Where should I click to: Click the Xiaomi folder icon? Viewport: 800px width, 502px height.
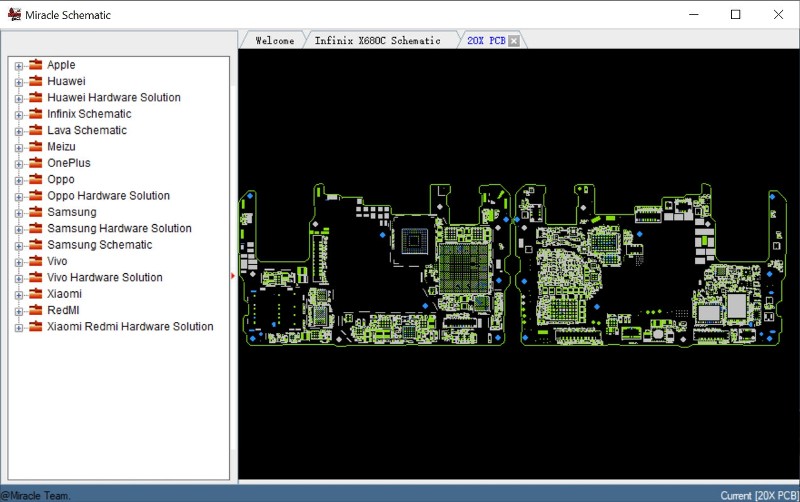pos(35,293)
